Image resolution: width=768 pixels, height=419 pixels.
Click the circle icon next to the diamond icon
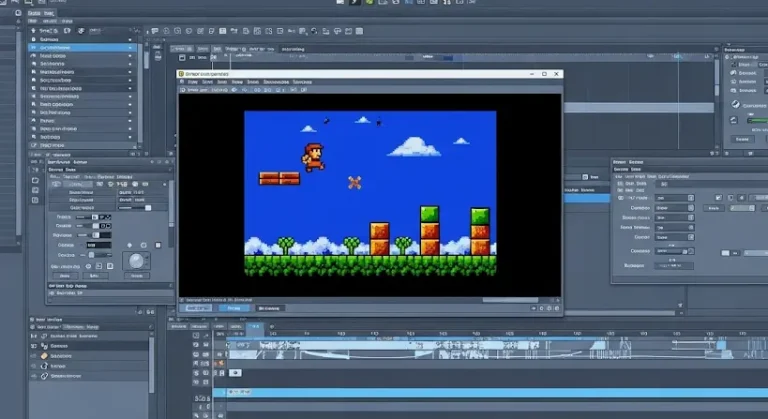(144, 245)
